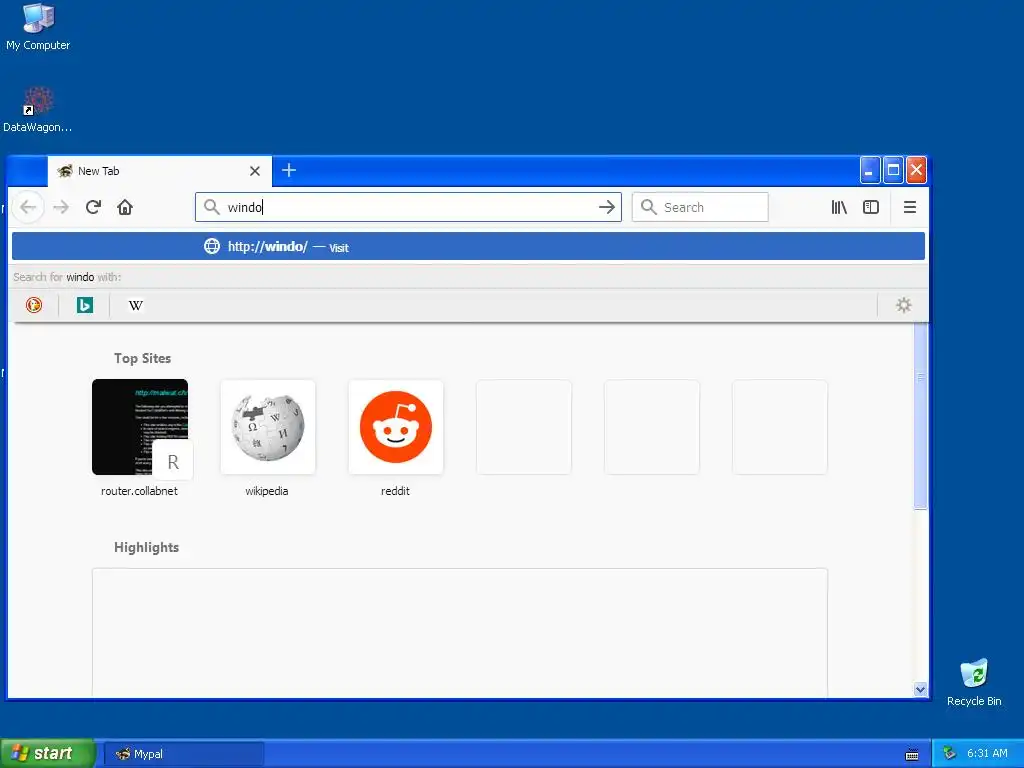Select the DataWagon desktop shortcut
The width and height of the screenshot is (1024, 768).
(38, 109)
